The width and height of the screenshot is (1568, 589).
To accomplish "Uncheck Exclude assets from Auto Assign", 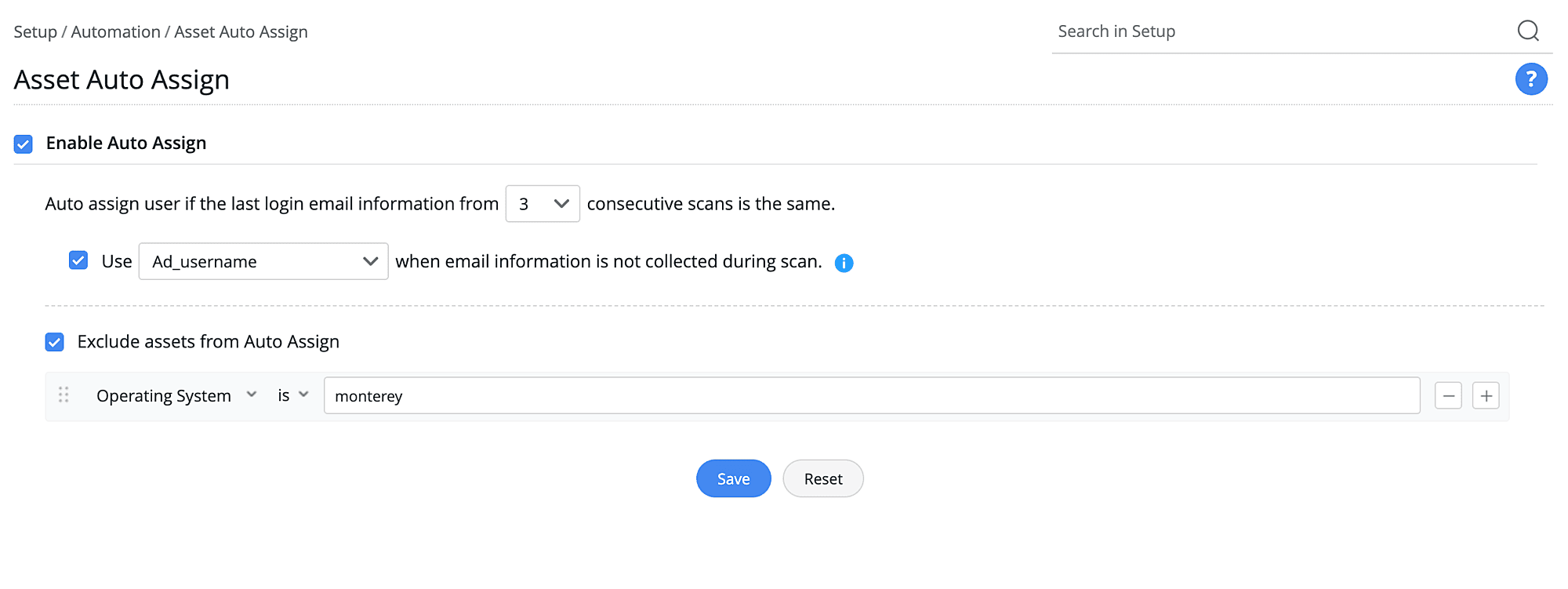I will click(x=55, y=342).
